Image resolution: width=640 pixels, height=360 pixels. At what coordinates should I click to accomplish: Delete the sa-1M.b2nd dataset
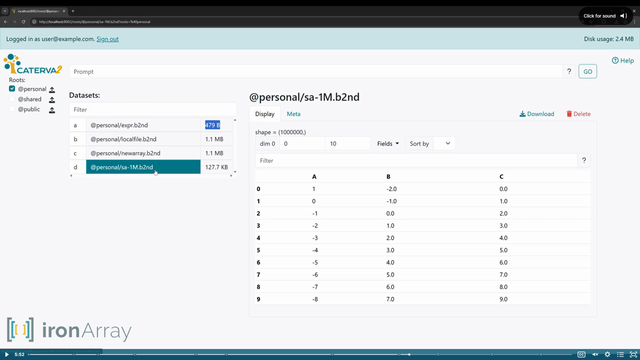(x=578, y=114)
